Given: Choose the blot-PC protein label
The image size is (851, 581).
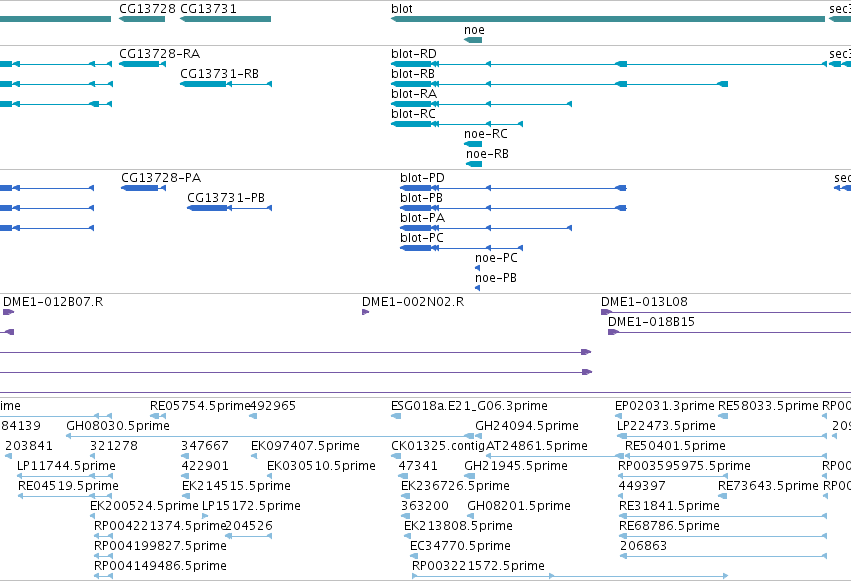Looking at the screenshot, I should pyautogui.click(x=422, y=238).
